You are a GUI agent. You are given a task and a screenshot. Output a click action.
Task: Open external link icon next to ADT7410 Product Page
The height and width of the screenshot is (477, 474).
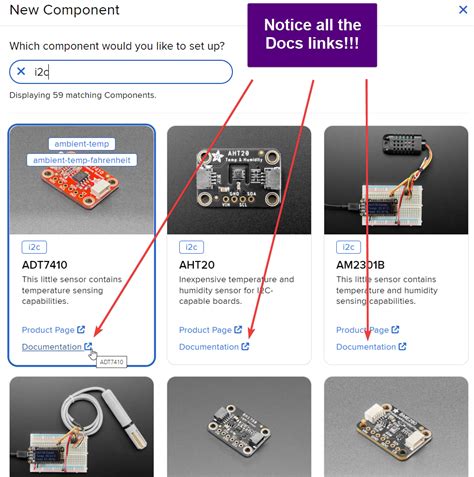pyautogui.click(x=81, y=330)
